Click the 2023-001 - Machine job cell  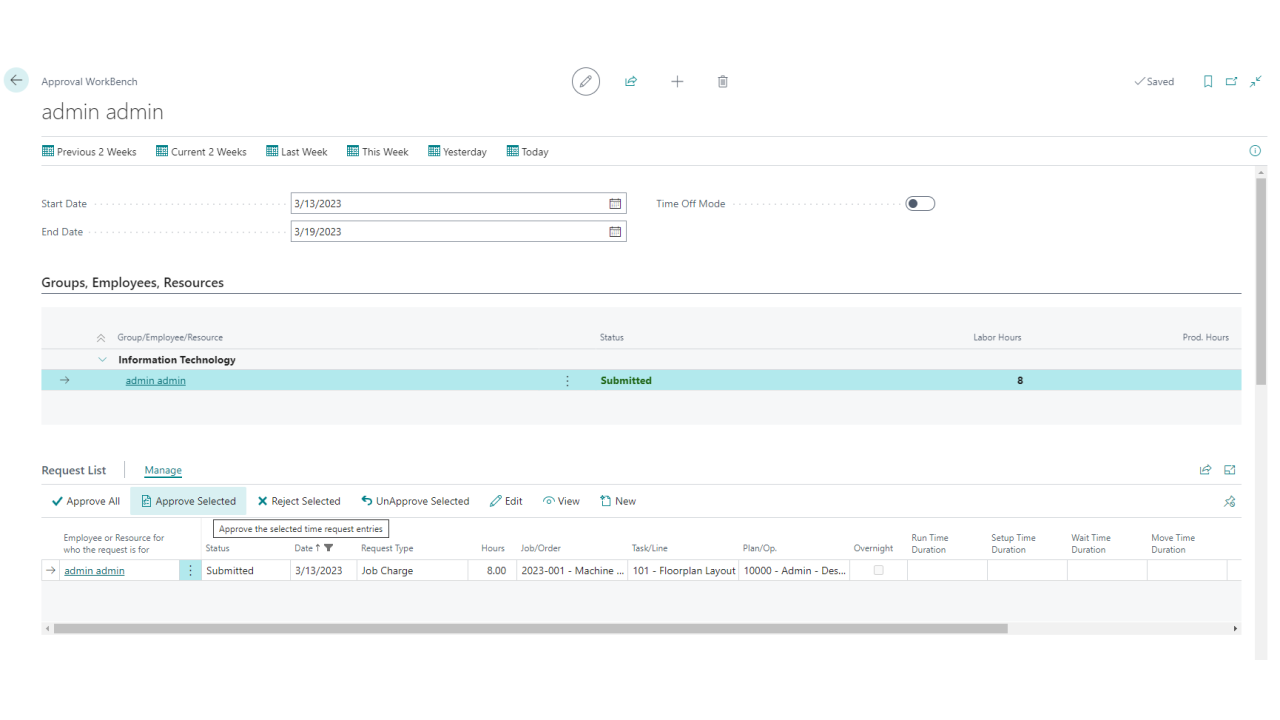pyautogui.click(x=573, y=570)
